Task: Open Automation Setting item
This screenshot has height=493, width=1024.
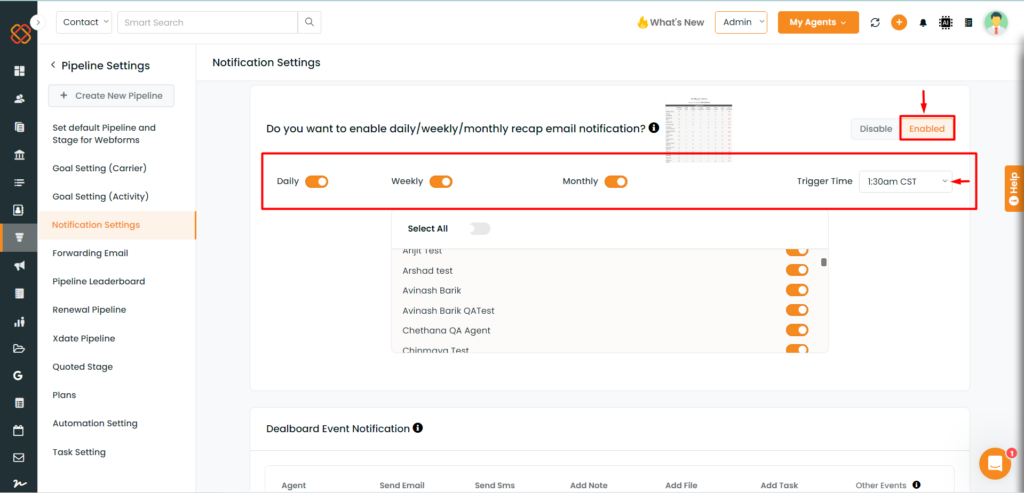Action: click(95, 423)
